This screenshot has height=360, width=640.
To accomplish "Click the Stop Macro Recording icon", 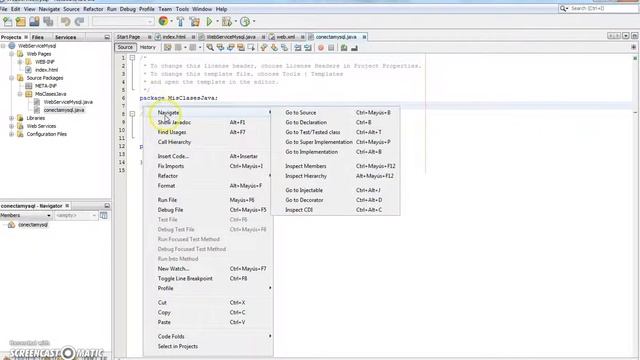I will (331, 48).
